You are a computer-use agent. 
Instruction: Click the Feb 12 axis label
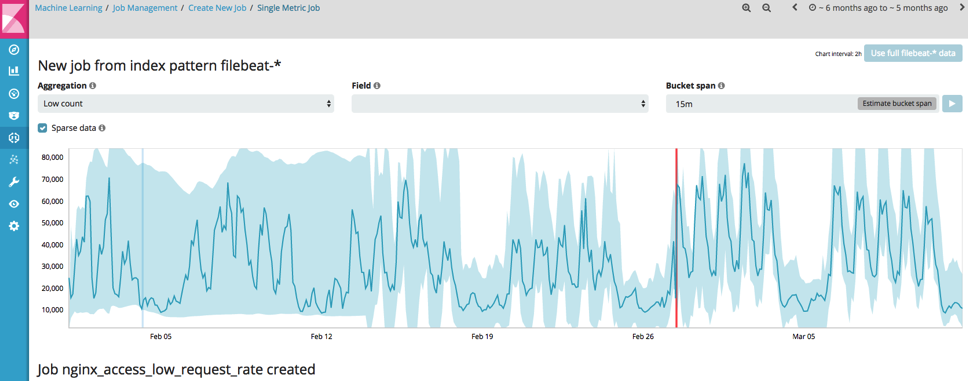click(321, 337)
